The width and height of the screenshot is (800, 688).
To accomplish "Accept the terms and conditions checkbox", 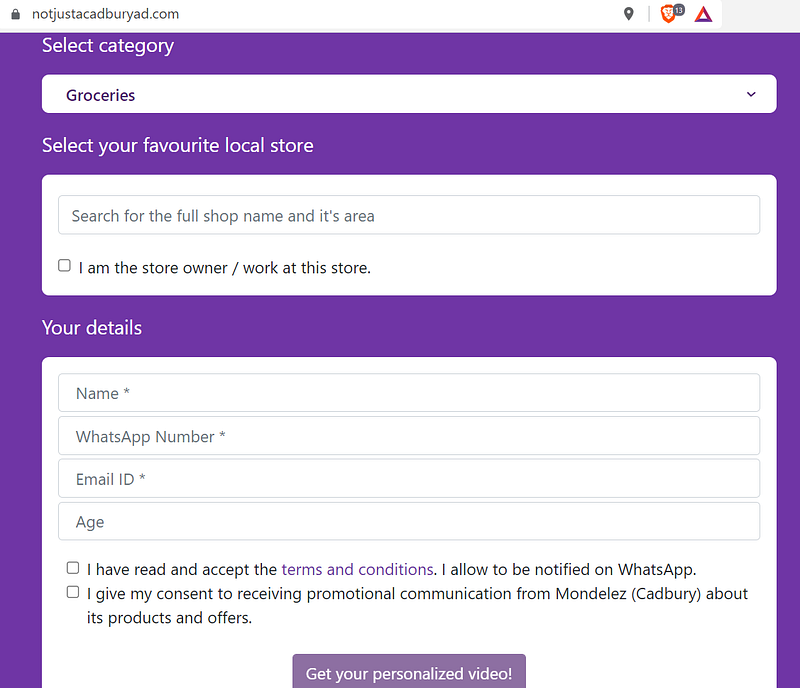I will [x=73, y=568].
